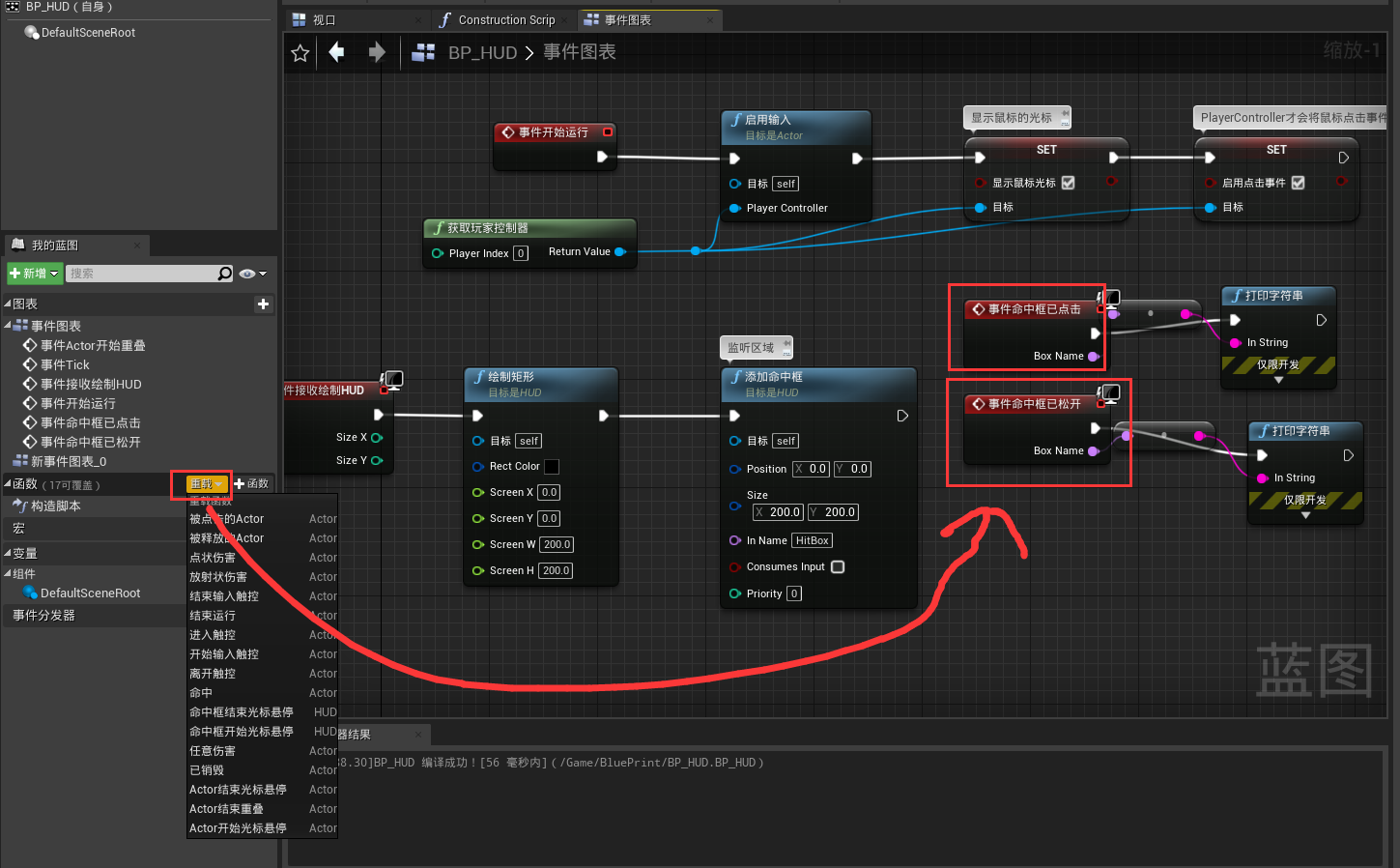1400x868 pixels.
Task: Click the search magnifier icon in My Blueprint
Action: click(225, 274)
